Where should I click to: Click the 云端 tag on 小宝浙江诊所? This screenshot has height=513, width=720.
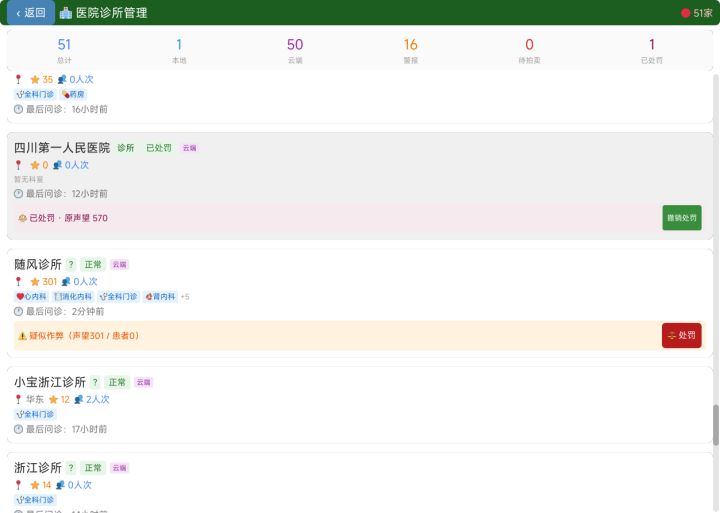point(144,382)
